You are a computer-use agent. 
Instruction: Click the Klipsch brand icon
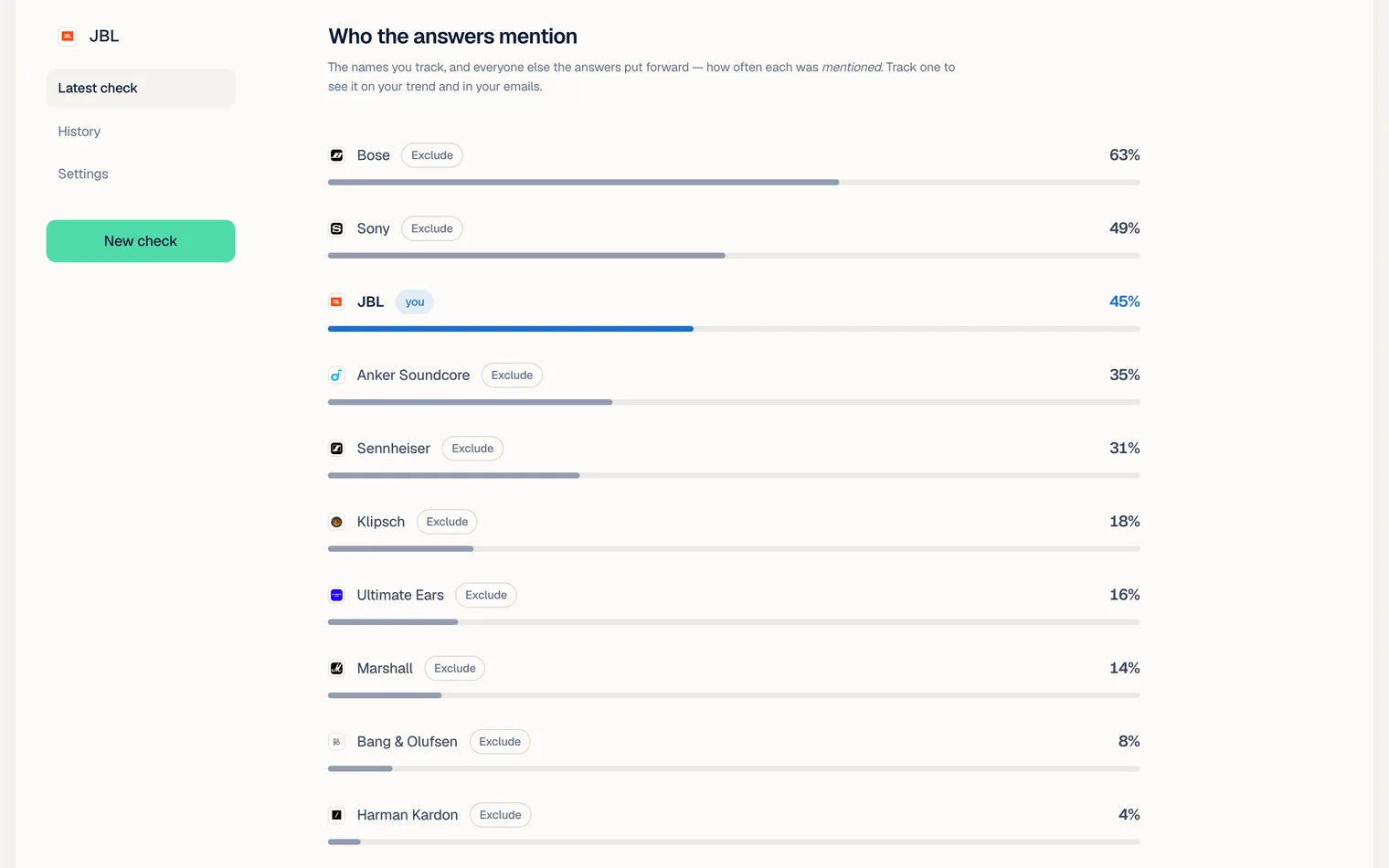pos(336,522)
